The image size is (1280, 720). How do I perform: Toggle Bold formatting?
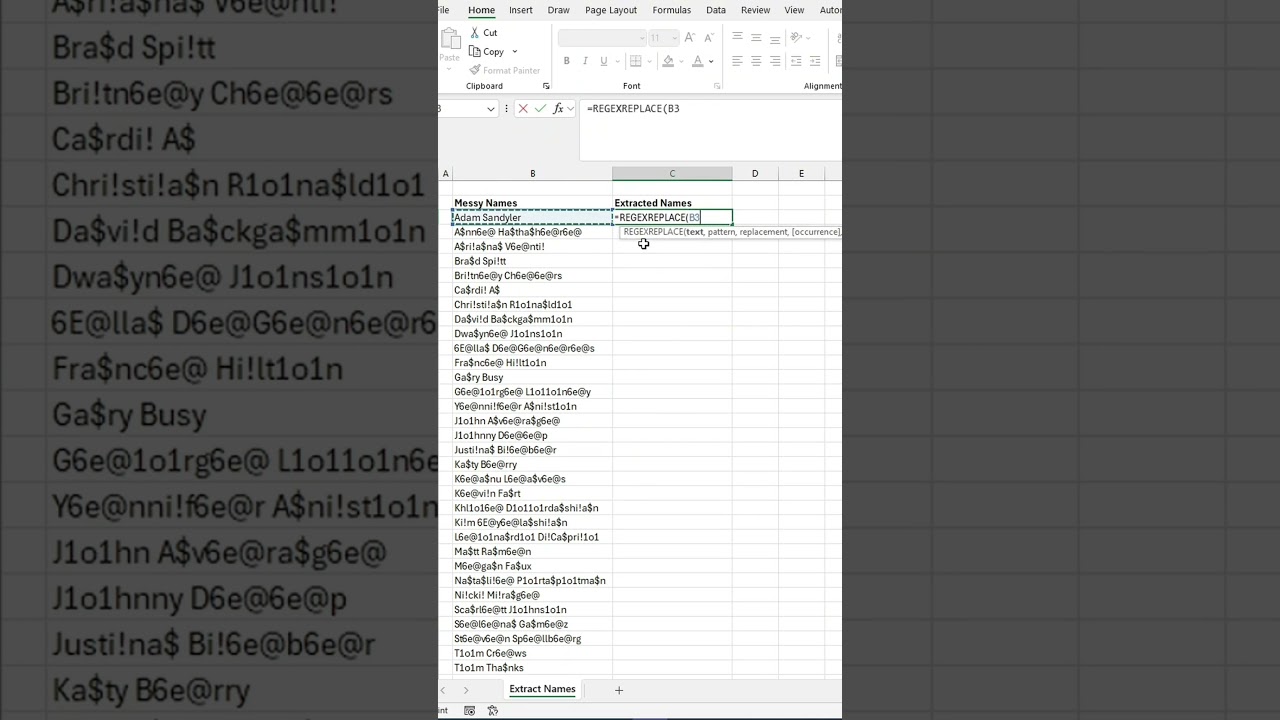[x=567, y=61]
